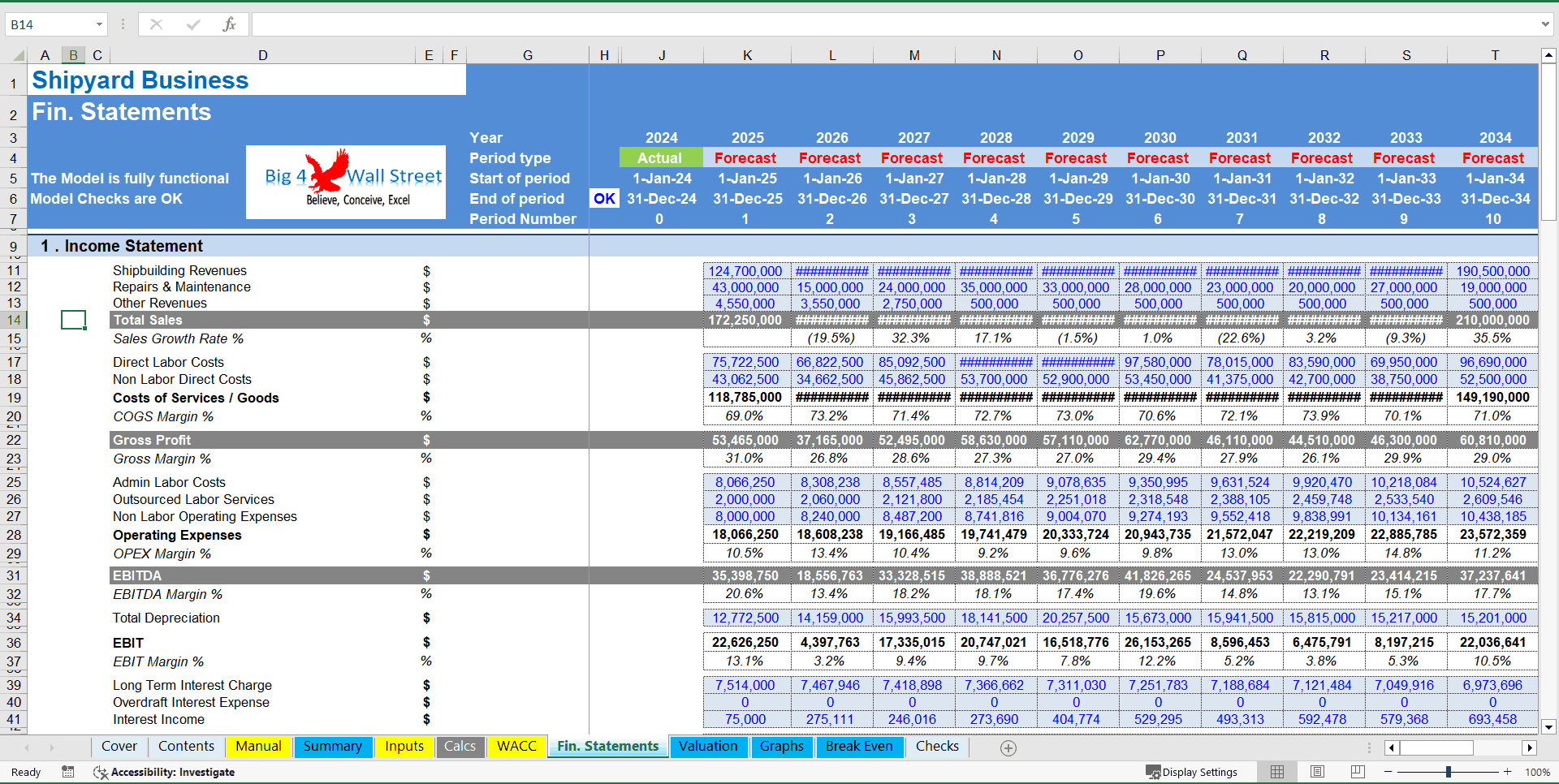This screenshot has height=784, width=1559.
Task: Click the 693,458 Interest Income cell
Action: coord(1492,719)
